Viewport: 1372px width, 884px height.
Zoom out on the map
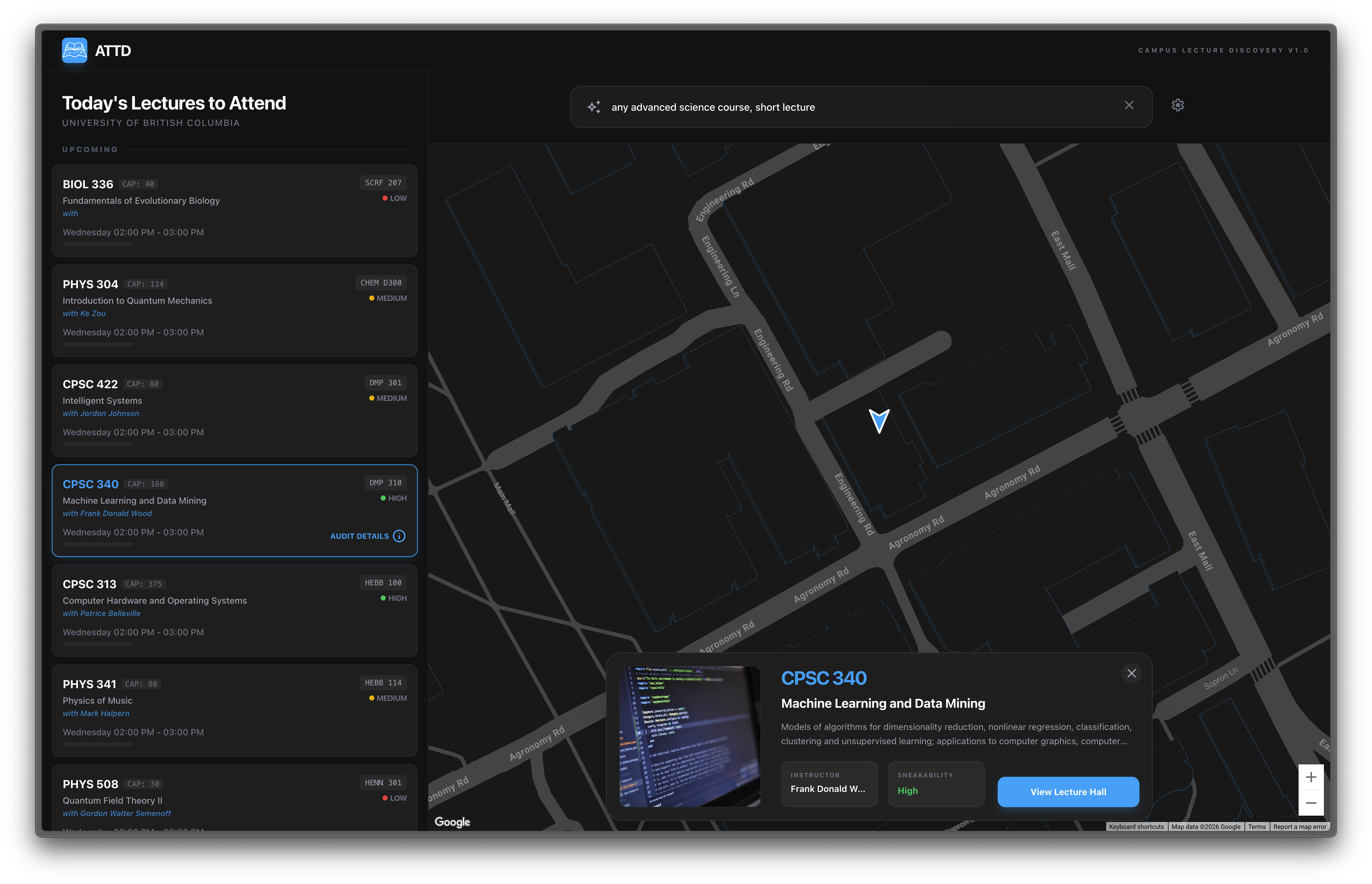click(1311, 803)
